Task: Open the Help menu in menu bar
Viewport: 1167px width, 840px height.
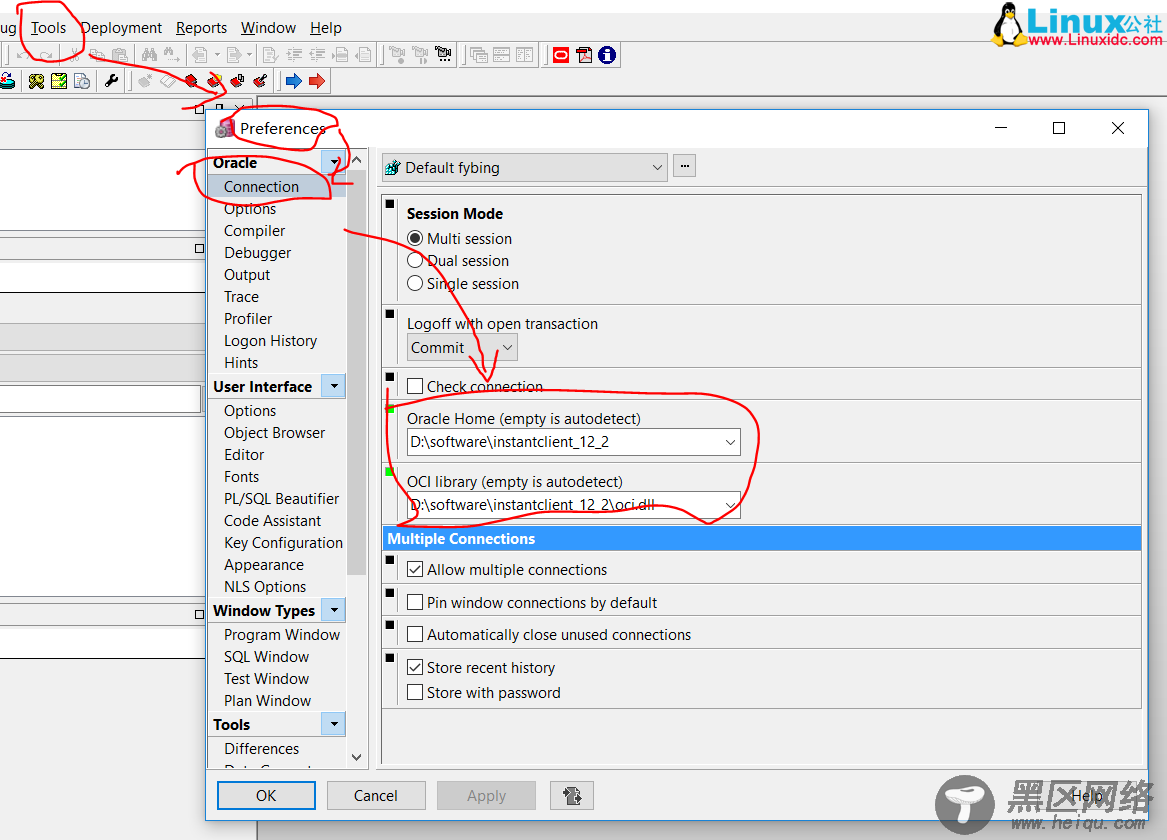Action: pos(326,28)
